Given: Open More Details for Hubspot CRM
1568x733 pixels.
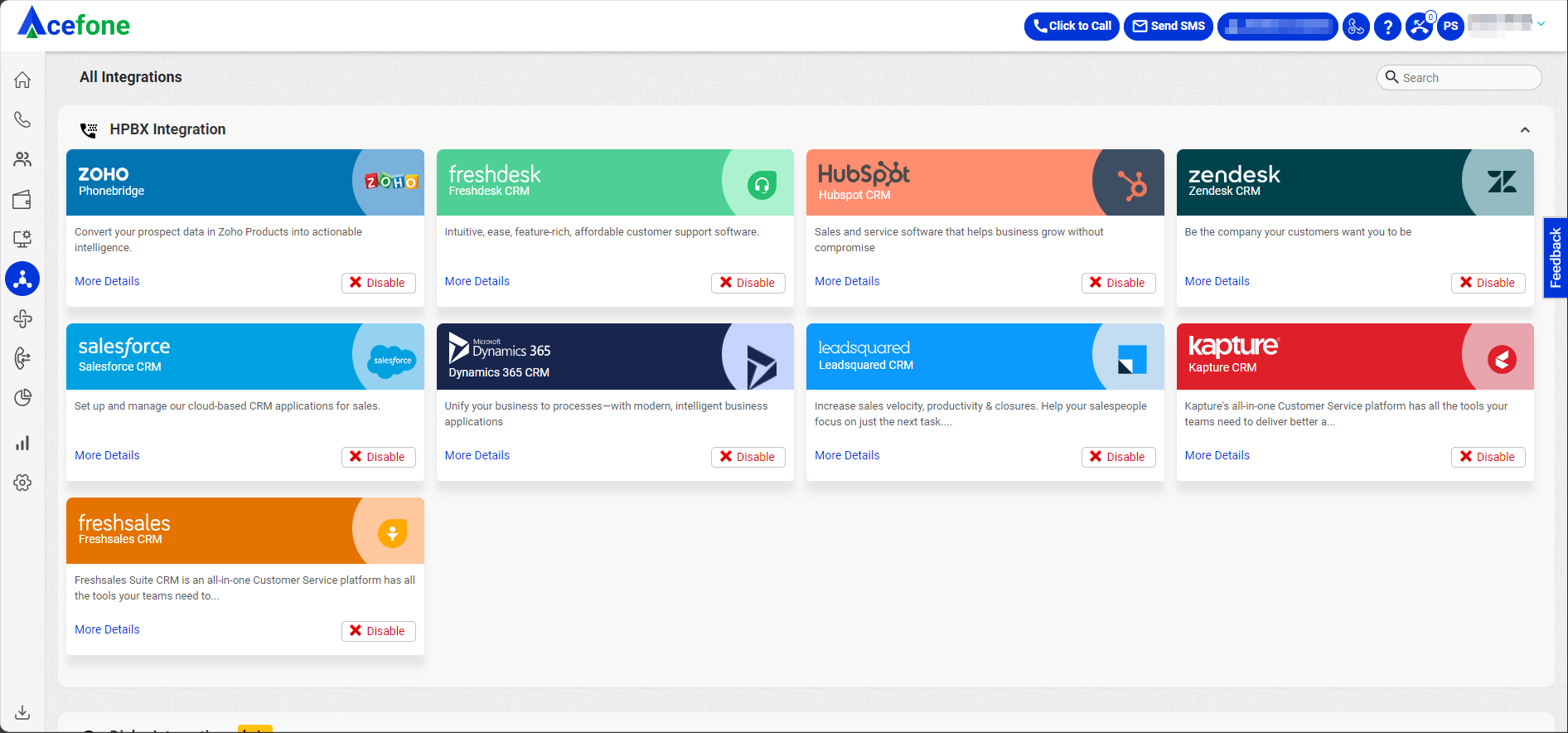Looking at the screenshot, I should click(847, 281).
